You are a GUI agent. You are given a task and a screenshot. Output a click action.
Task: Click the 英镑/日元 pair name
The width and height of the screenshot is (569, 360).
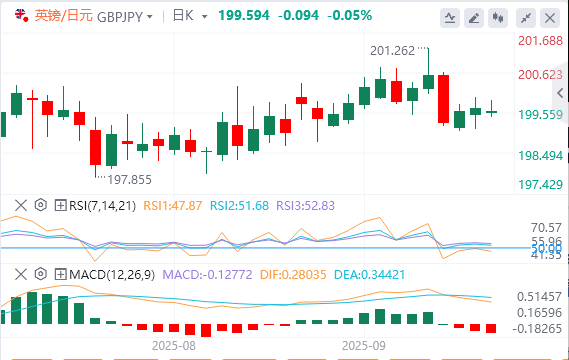pos(64,16)
